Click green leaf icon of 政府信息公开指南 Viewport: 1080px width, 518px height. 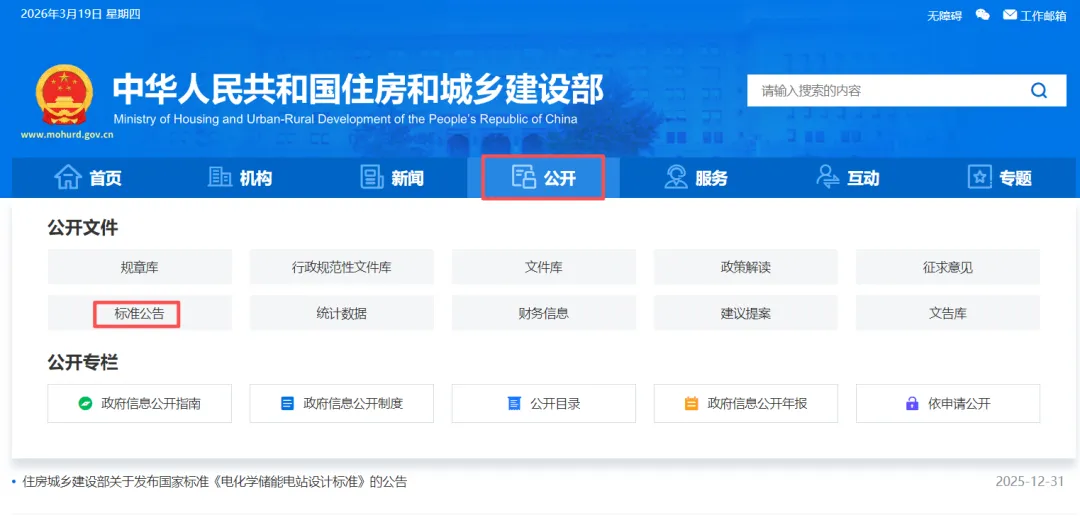tap(85, 404)
